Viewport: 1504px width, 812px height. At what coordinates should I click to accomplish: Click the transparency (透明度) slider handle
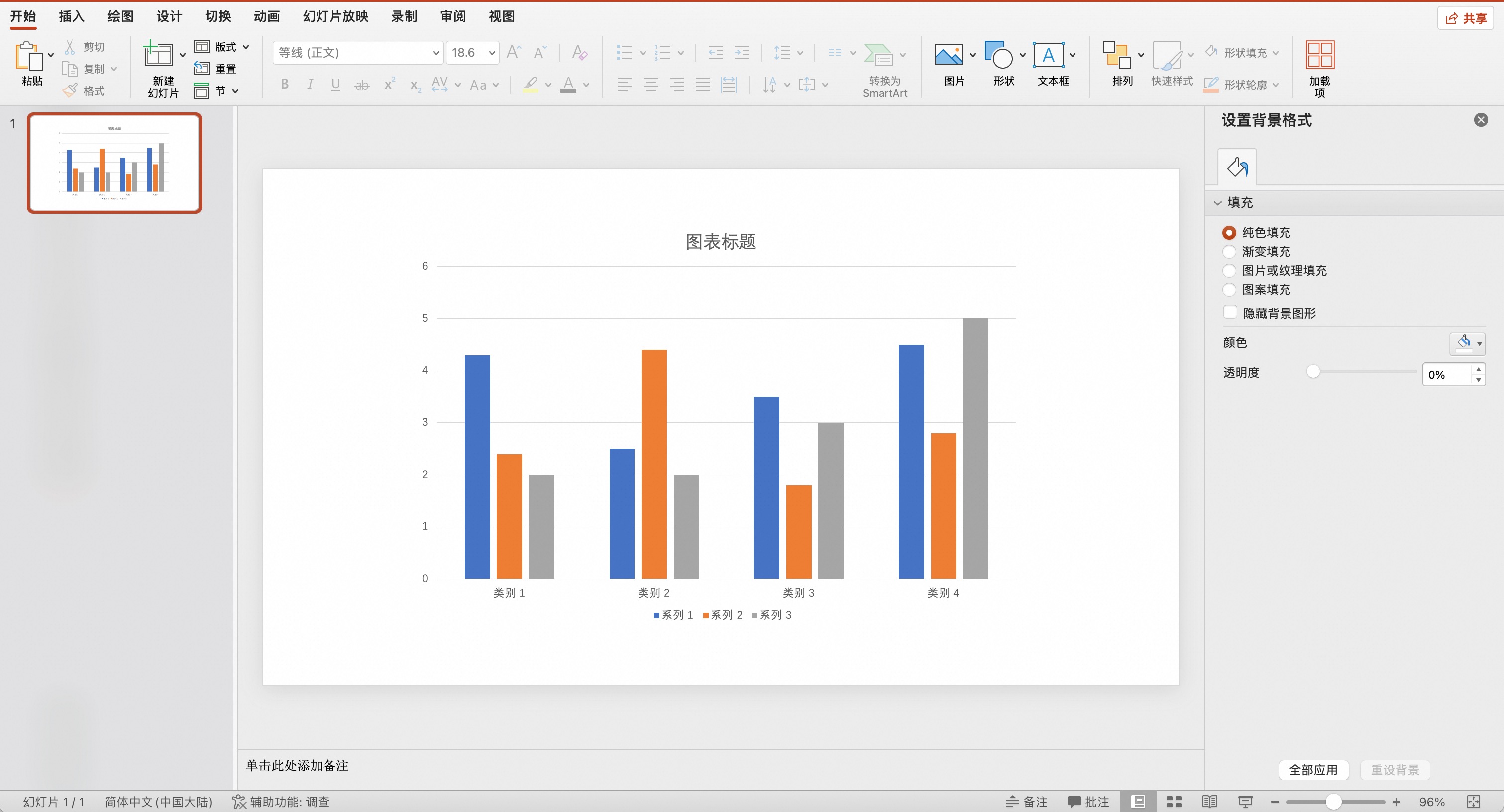[1313, 372]
